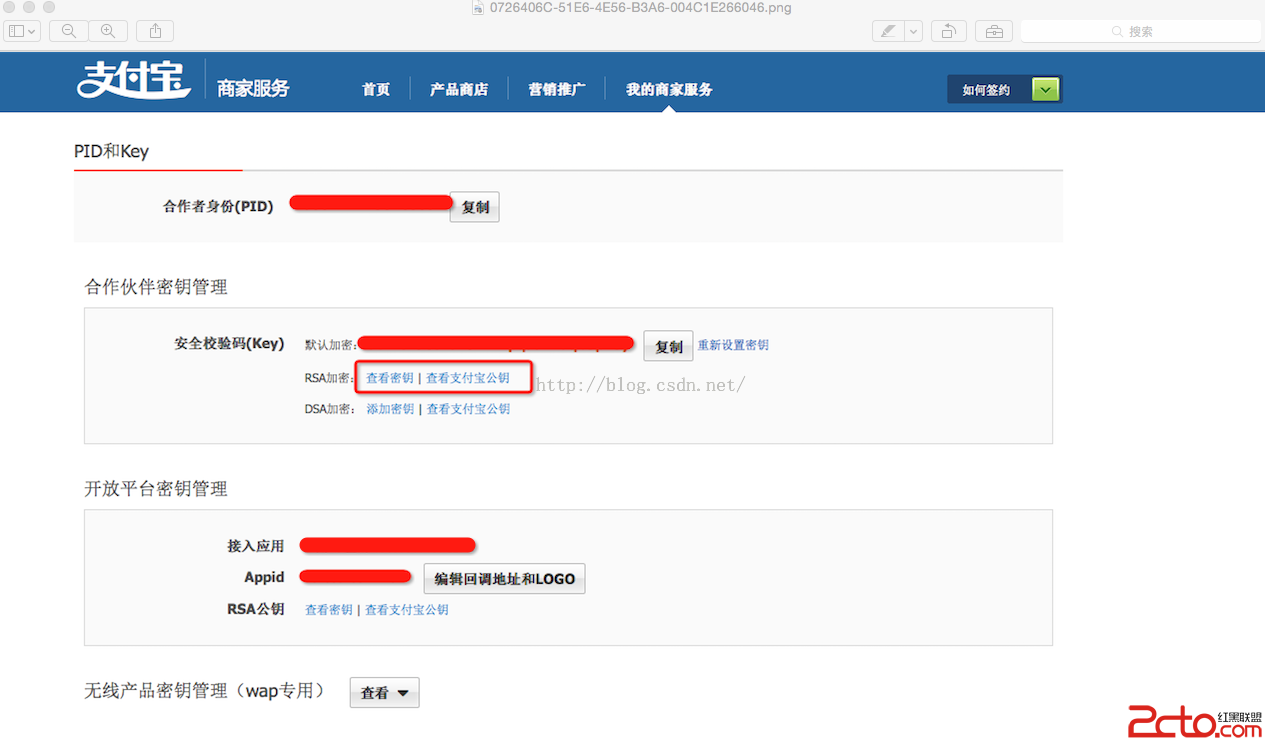Click the PID和Key heading

[x=111, y=151]
